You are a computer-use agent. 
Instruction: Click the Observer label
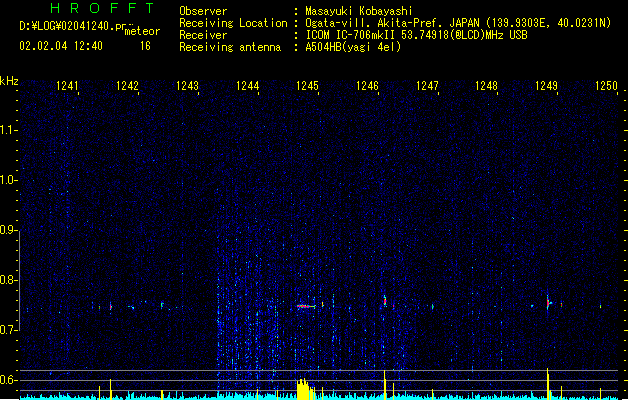coord(203,11)
